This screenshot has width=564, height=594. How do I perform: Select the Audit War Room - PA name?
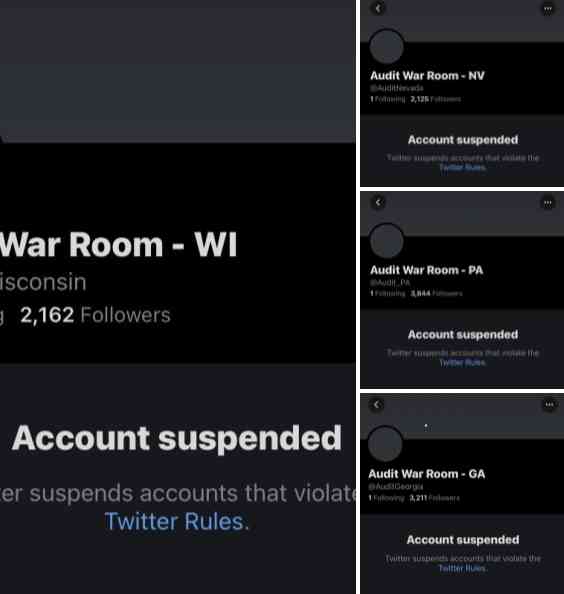tap(427, 270)
